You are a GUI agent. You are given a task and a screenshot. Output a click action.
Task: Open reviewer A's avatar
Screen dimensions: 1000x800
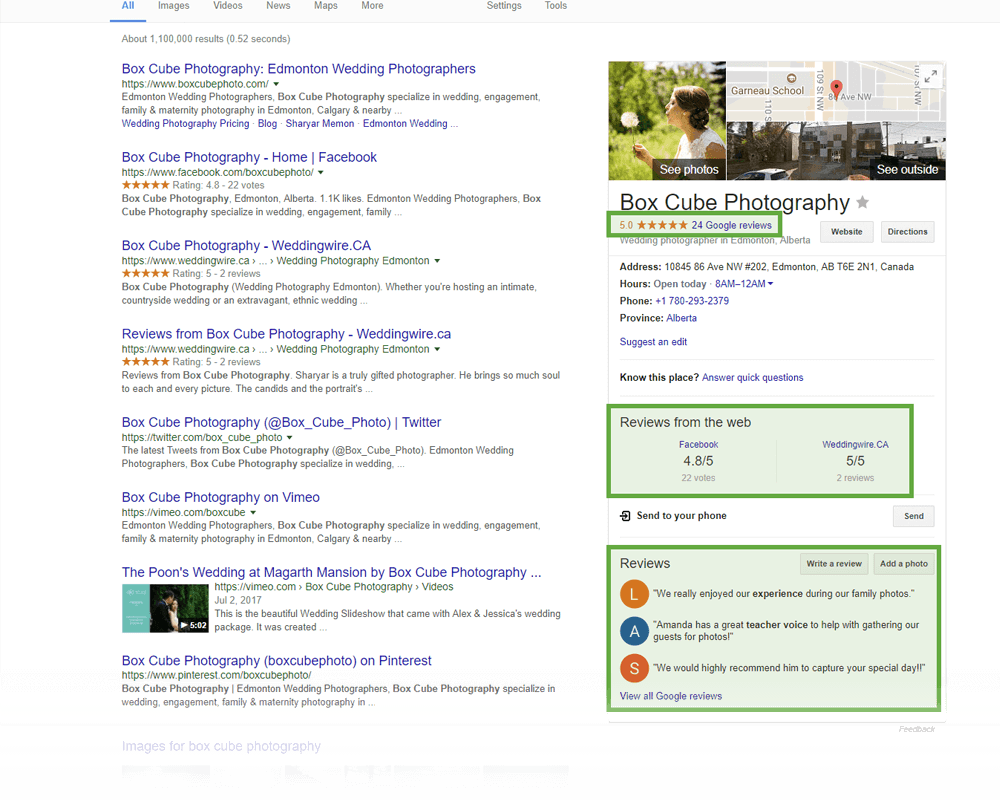634,631
